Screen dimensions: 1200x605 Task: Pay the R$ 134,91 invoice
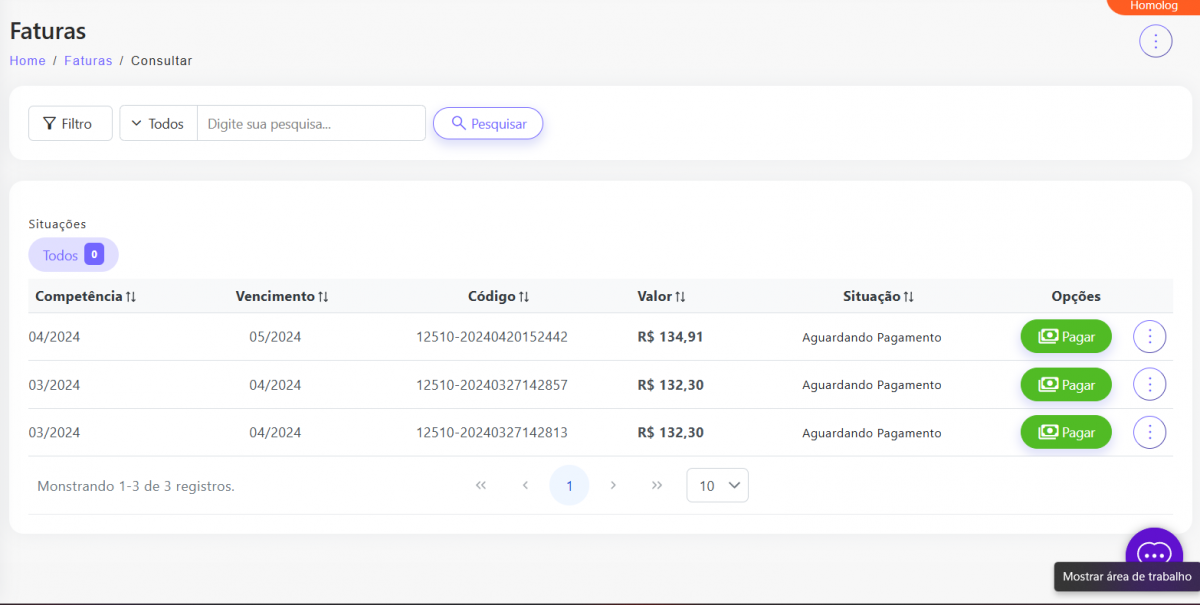pos(1066,337)
